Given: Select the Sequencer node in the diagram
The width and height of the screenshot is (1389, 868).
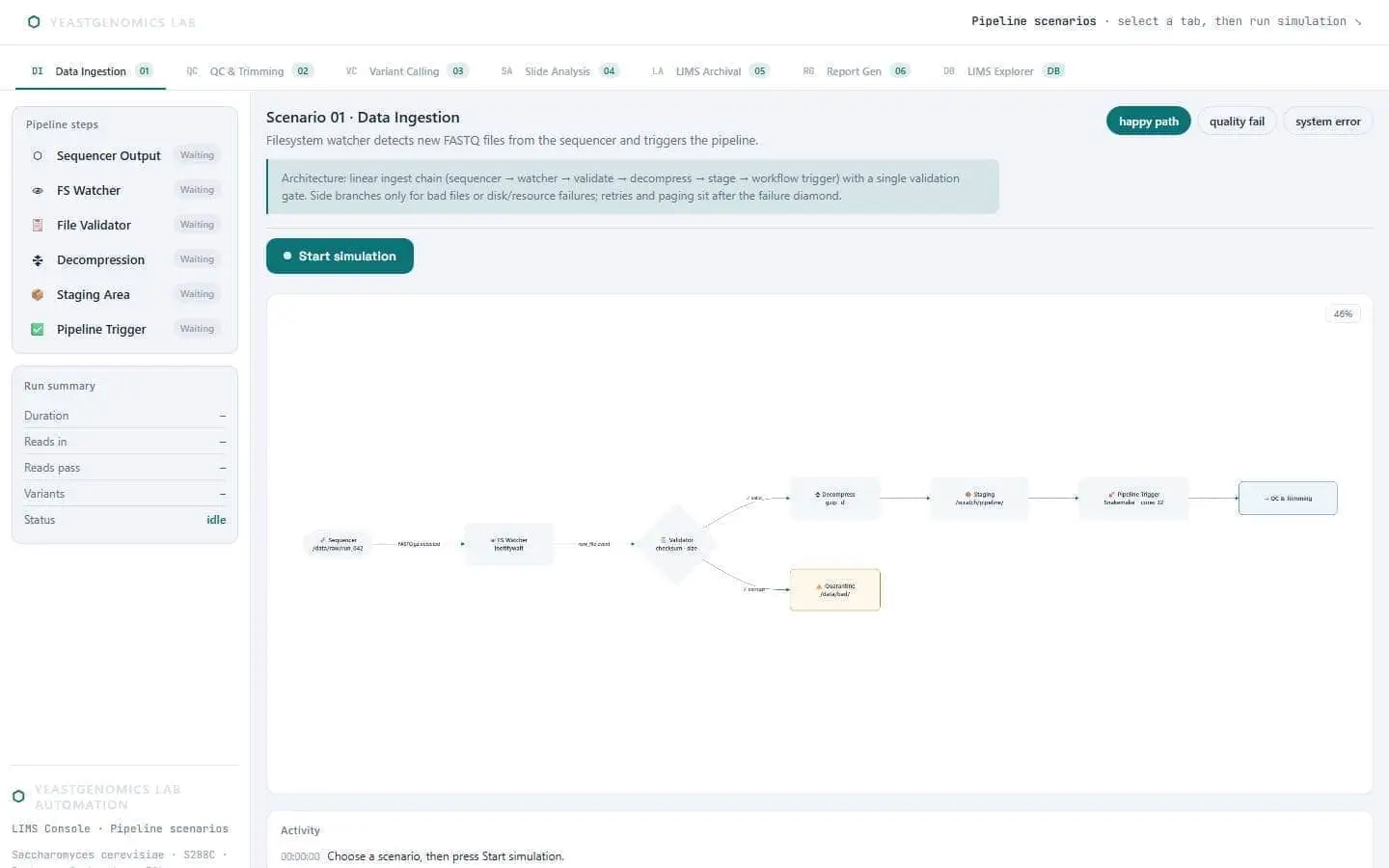Looking at the screenshot, I should point(339,544).
